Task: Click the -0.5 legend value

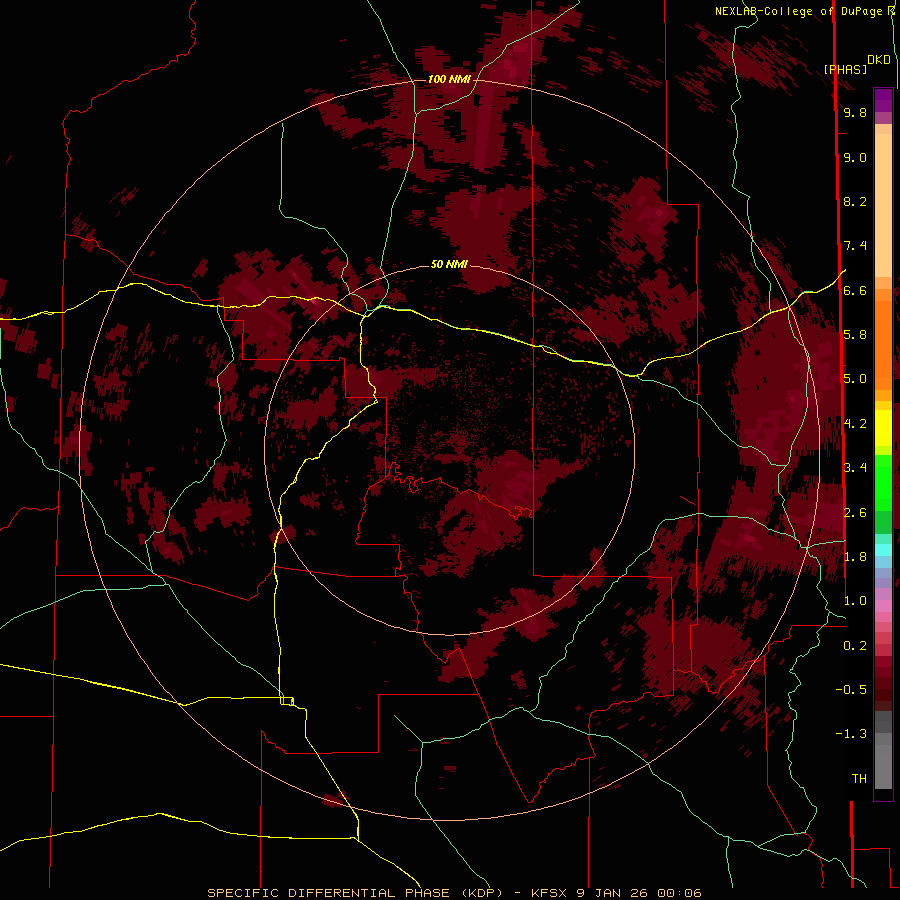Action: (x=851, y=689)
